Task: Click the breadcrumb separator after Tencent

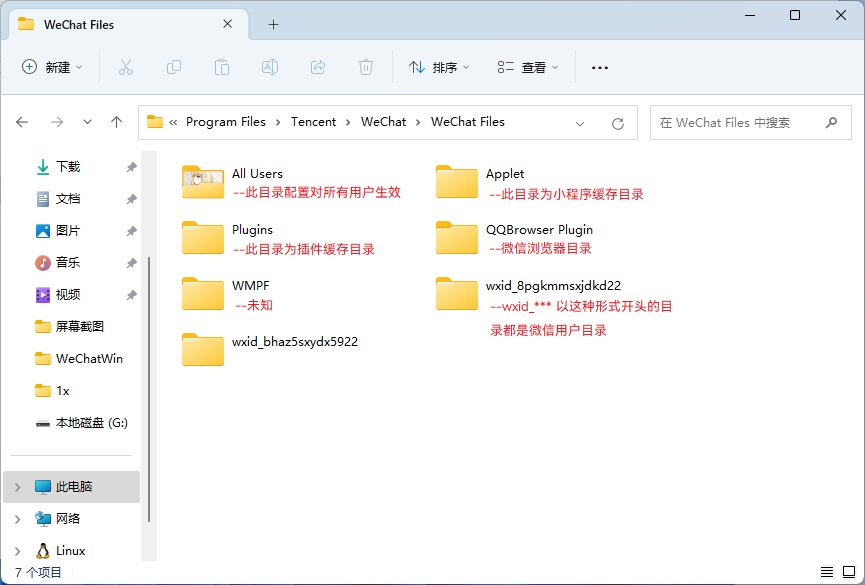Action: point(348,122)
